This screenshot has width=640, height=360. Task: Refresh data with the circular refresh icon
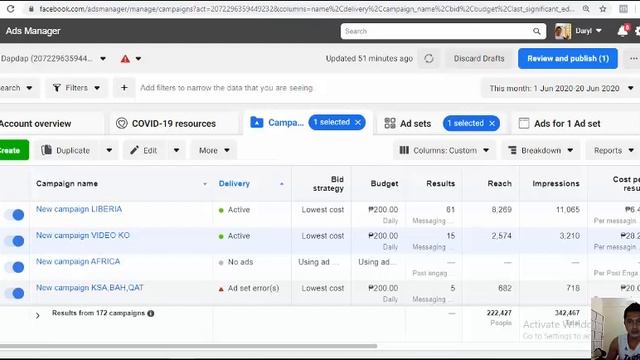tap(429, 59)
